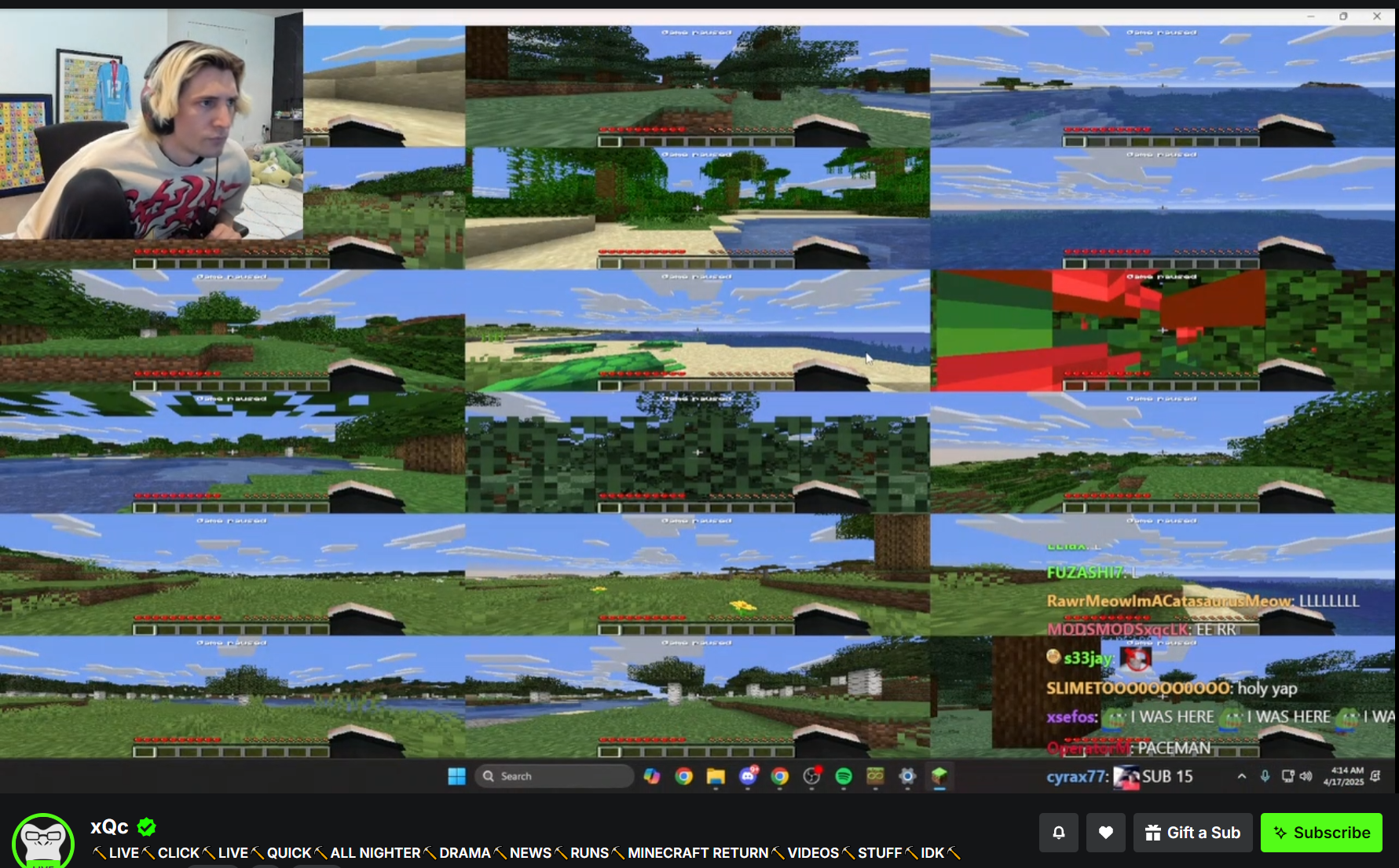
Task: Click the taskbar Search box
Action: click(555, 776)
